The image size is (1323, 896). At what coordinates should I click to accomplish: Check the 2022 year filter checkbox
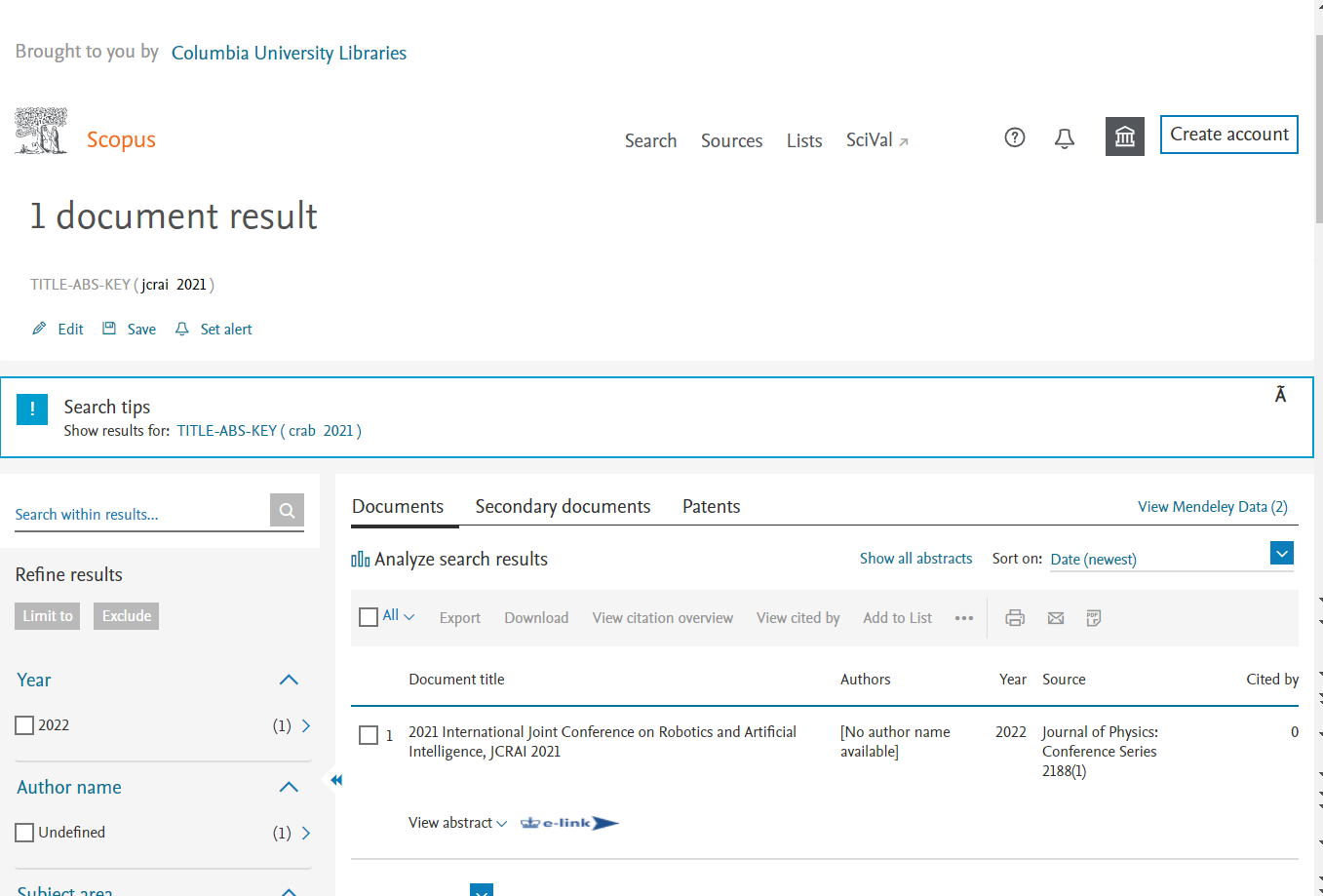point(25,725)
